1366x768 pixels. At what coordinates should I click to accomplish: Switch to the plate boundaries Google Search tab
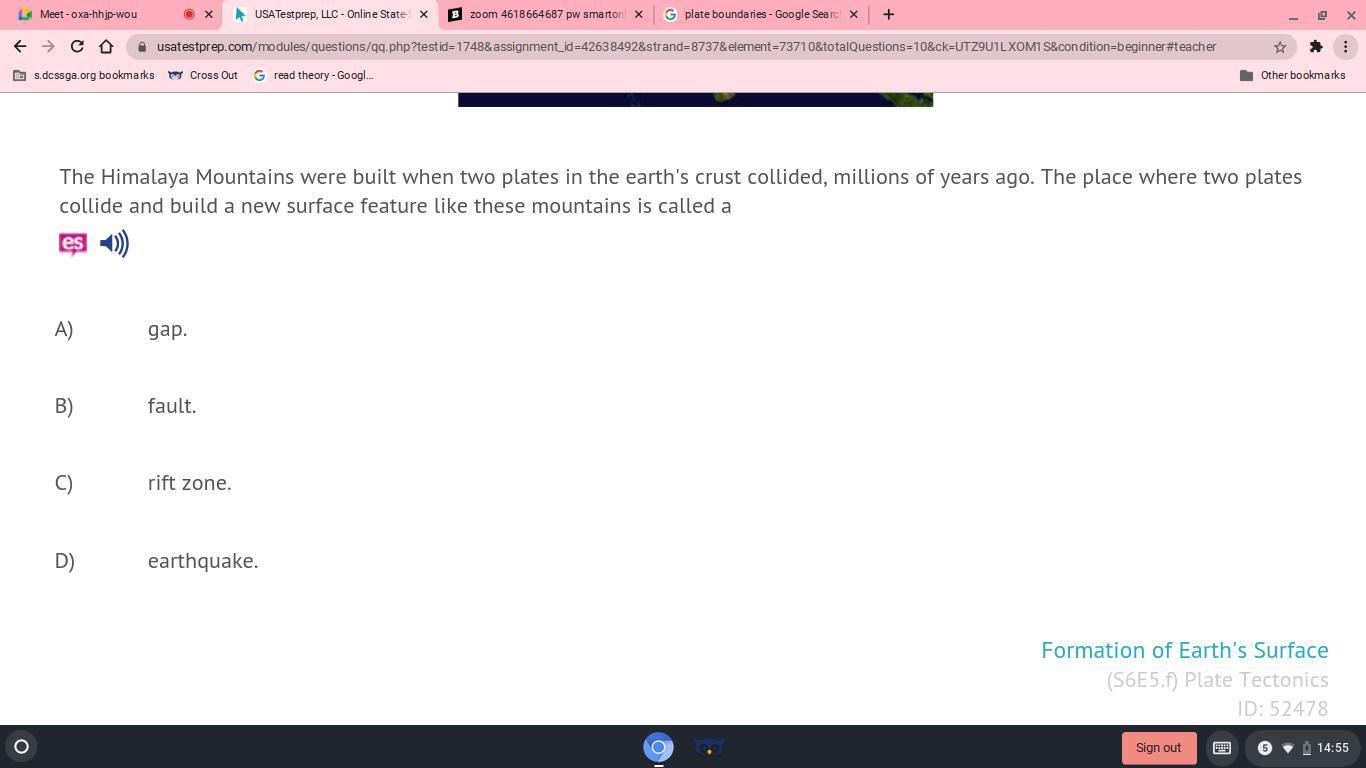[762, 14]
